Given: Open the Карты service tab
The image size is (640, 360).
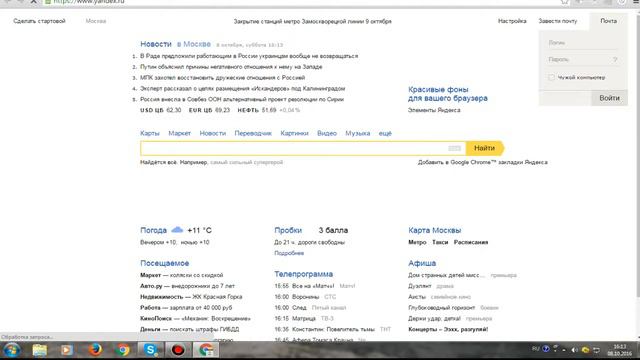Looking at the screenshot, I should (150, 133).
